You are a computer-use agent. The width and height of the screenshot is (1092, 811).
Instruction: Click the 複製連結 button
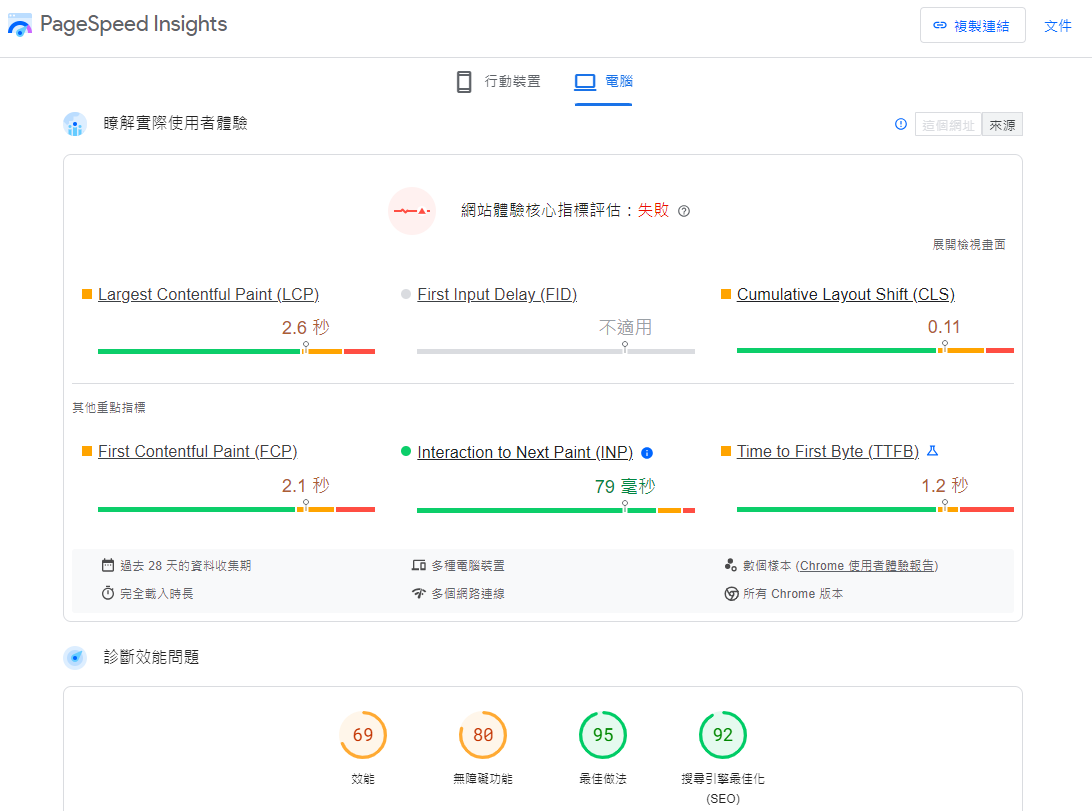point(972,25)
